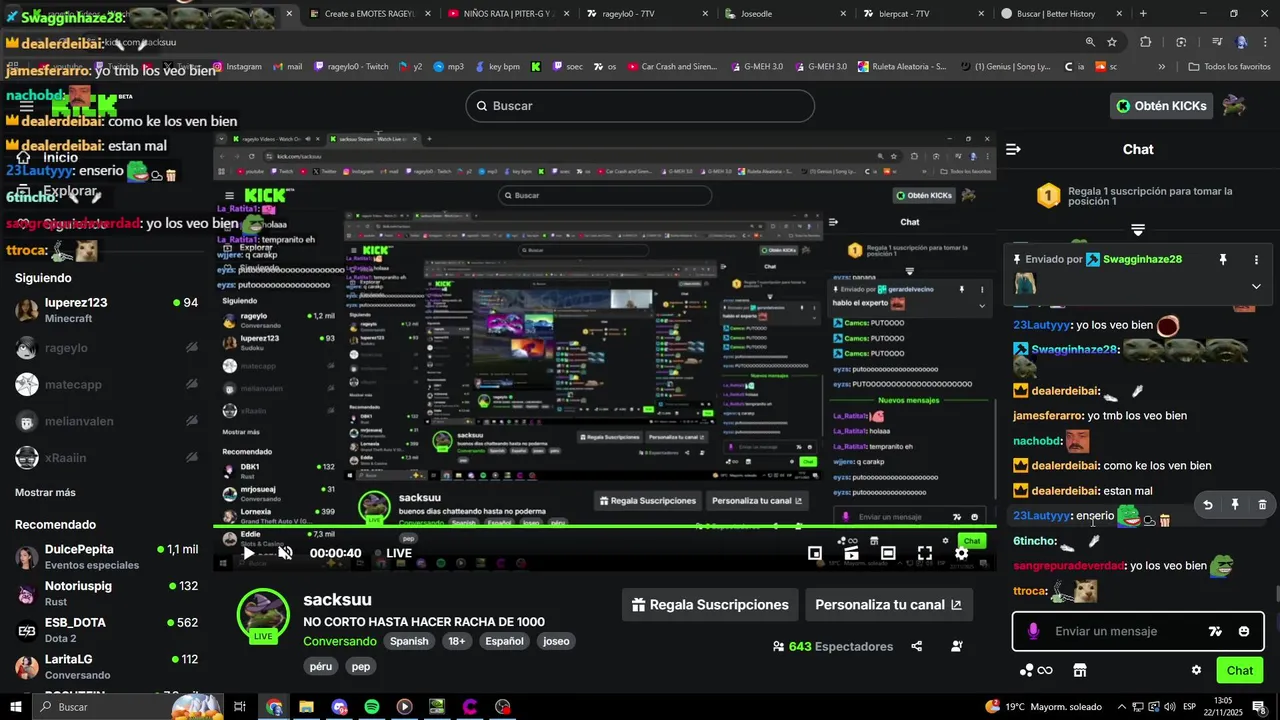Click Obtén KICKs button
1280x720 pixels.
coord(1161,106)
